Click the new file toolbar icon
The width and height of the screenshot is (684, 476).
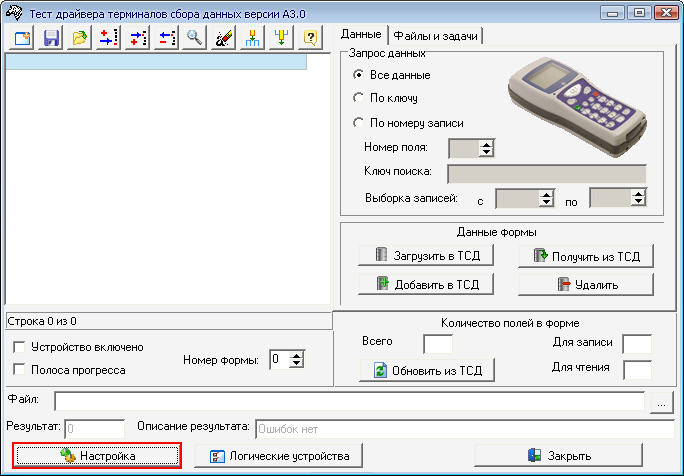coord(21,38)
